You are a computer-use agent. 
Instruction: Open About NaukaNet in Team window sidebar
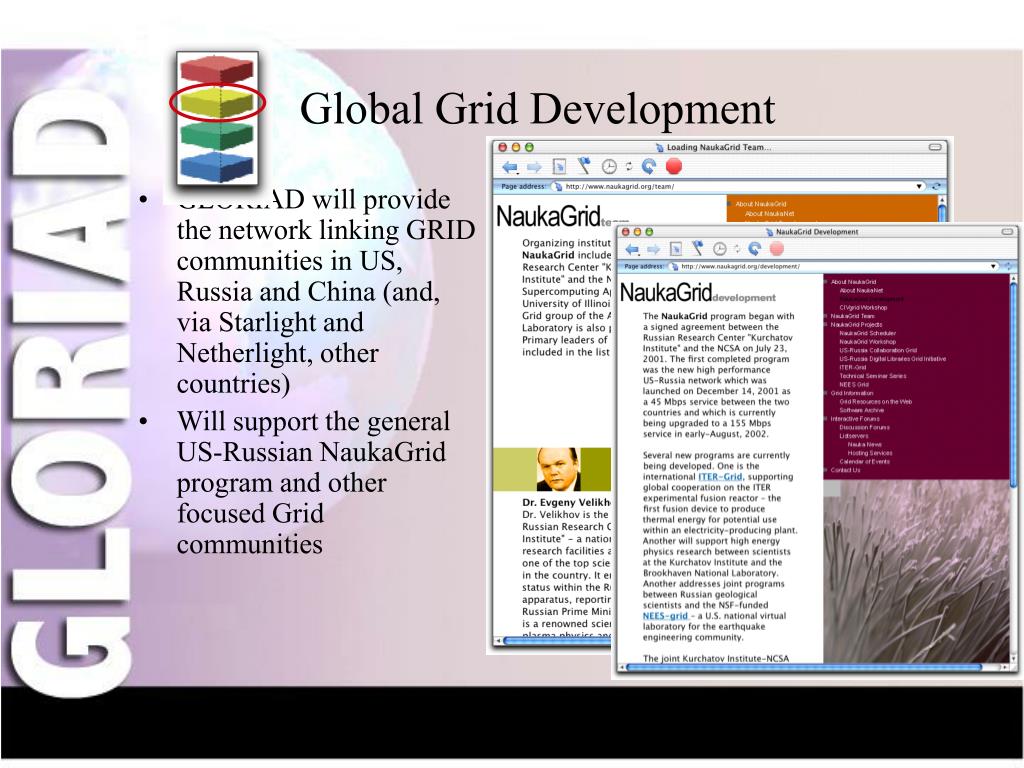[x=769, y=214]
